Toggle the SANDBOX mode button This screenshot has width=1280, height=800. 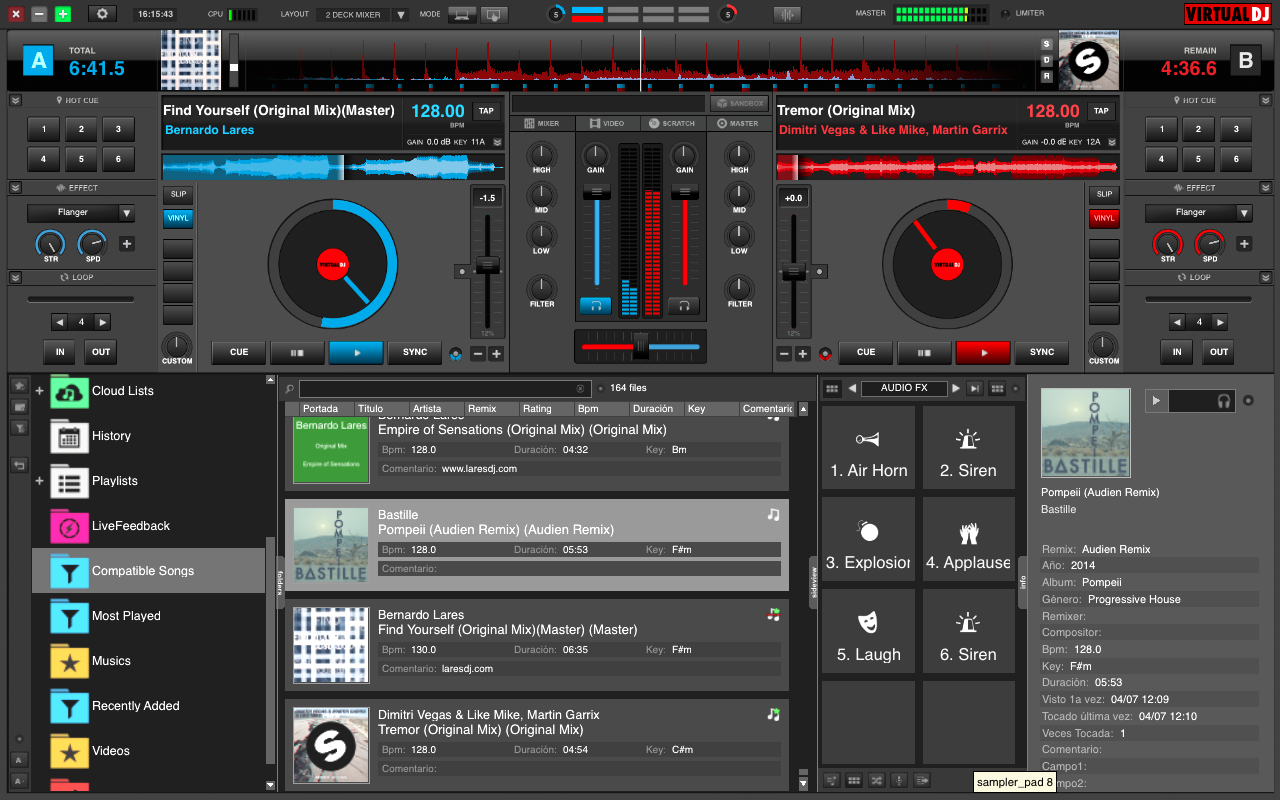(x=739, y=103)
